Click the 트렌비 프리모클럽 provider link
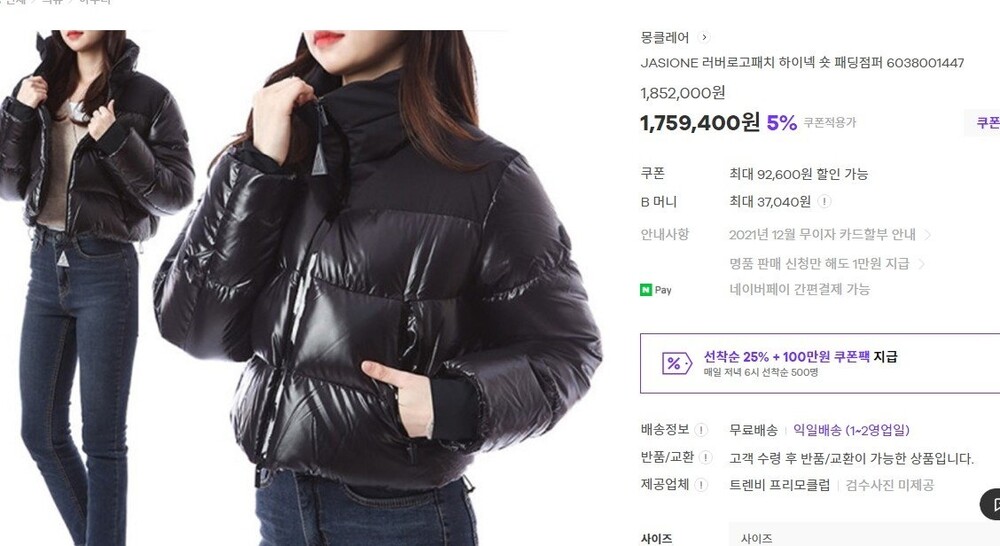 pyautogui.click(x=779, y=485)
